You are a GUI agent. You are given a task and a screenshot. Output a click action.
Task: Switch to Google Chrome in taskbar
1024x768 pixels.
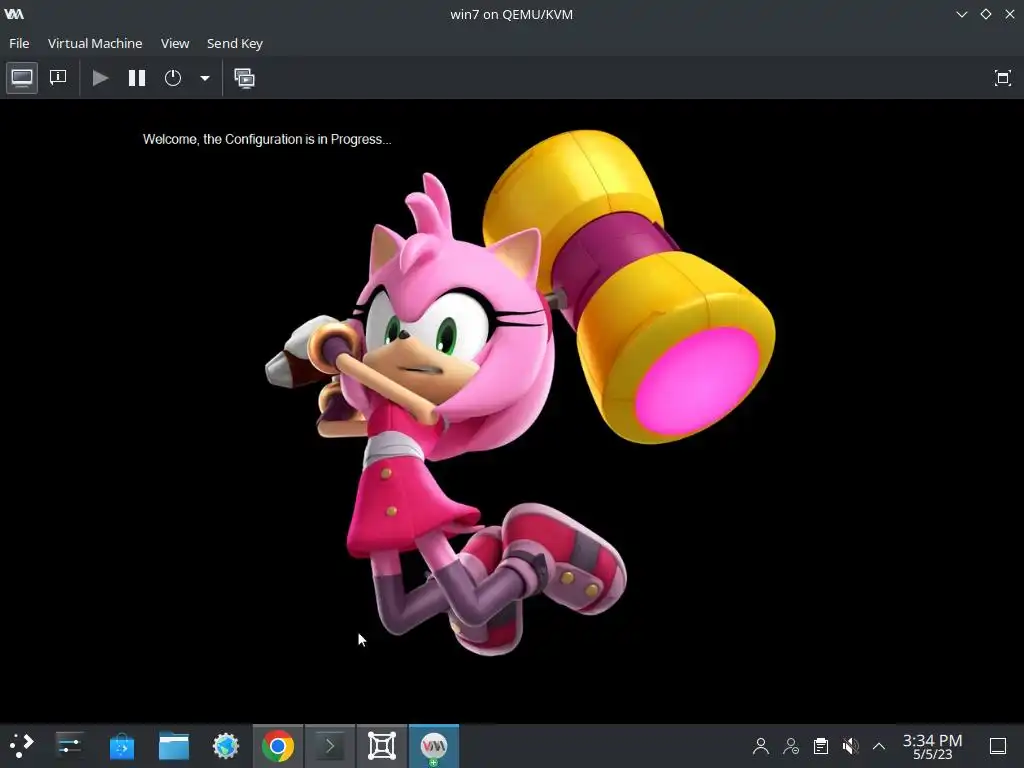278,746
